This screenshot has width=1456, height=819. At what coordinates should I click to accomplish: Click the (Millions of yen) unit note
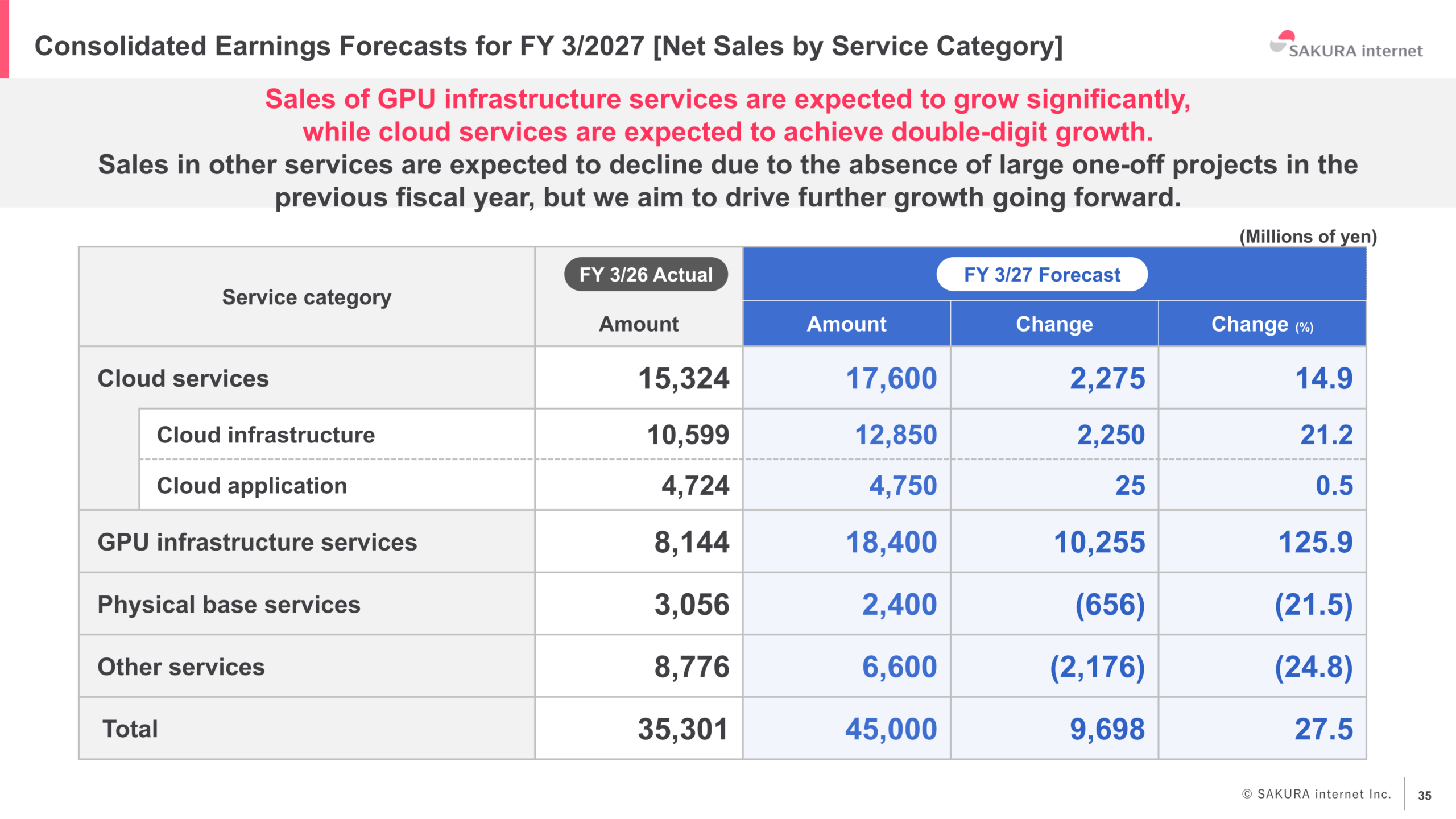(x=1308, y=237)
